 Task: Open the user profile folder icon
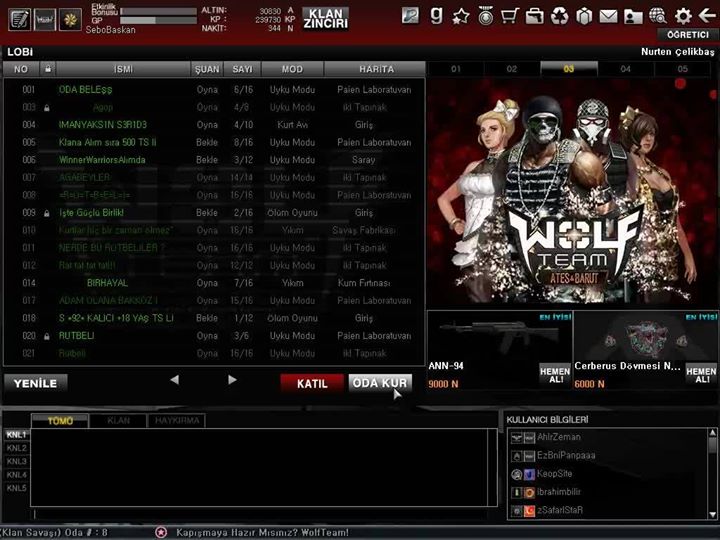(x=633, y=17)
